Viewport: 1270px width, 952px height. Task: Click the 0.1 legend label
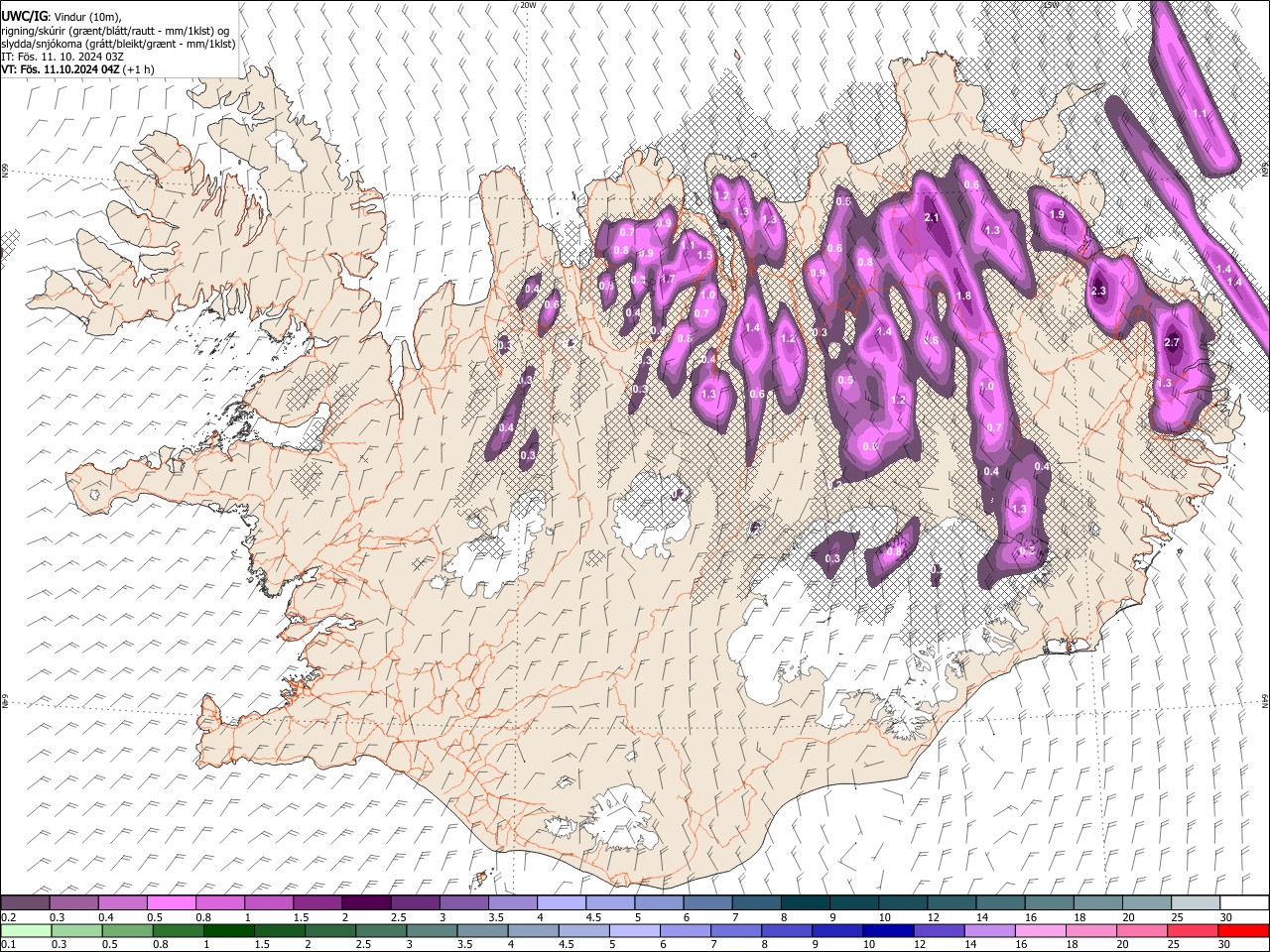[x=7, y=945]
